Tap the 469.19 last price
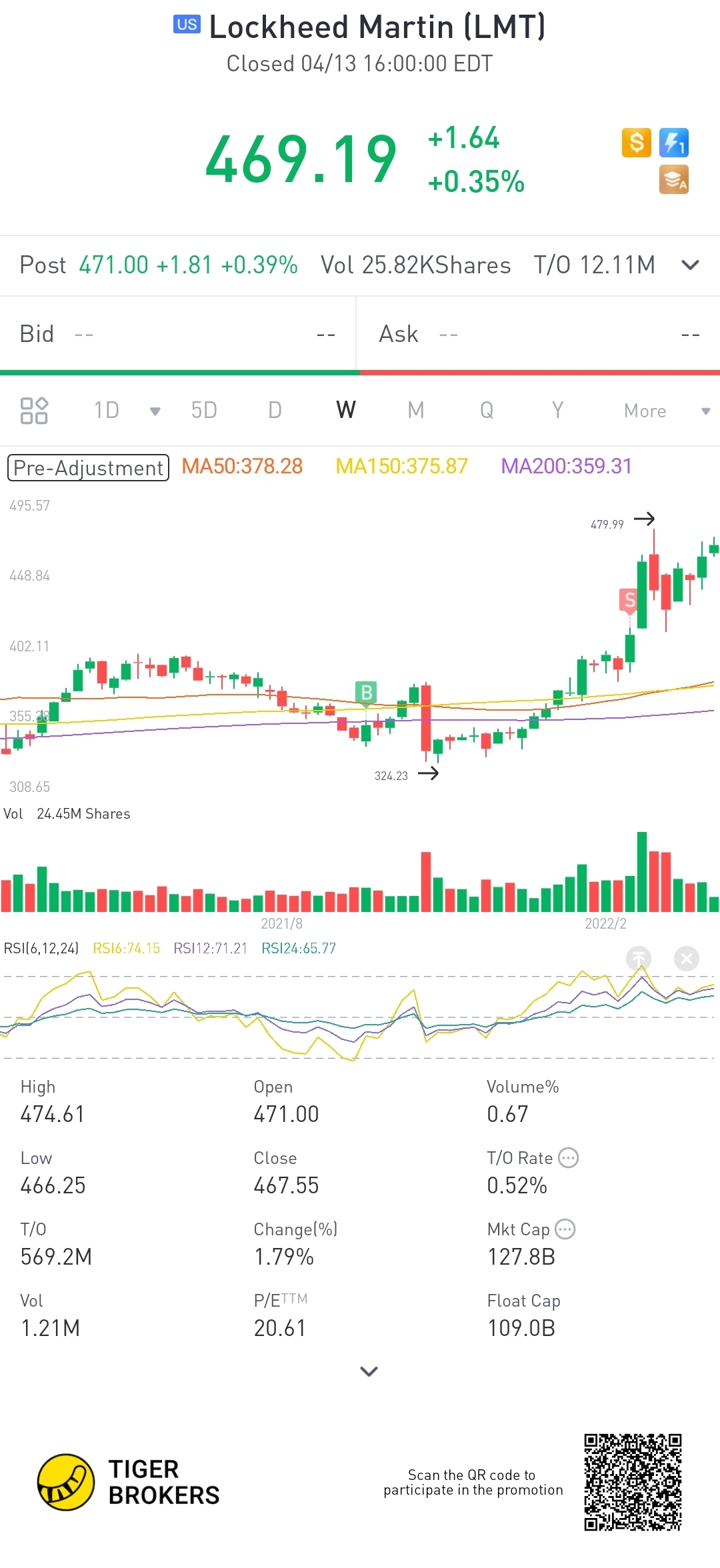Viewport: 720px width, 1568px height. click(x=301, y=159)
